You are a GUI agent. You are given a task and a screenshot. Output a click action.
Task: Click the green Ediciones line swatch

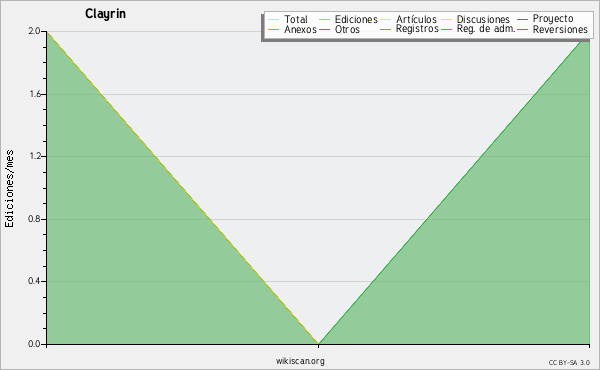[324, 20]
